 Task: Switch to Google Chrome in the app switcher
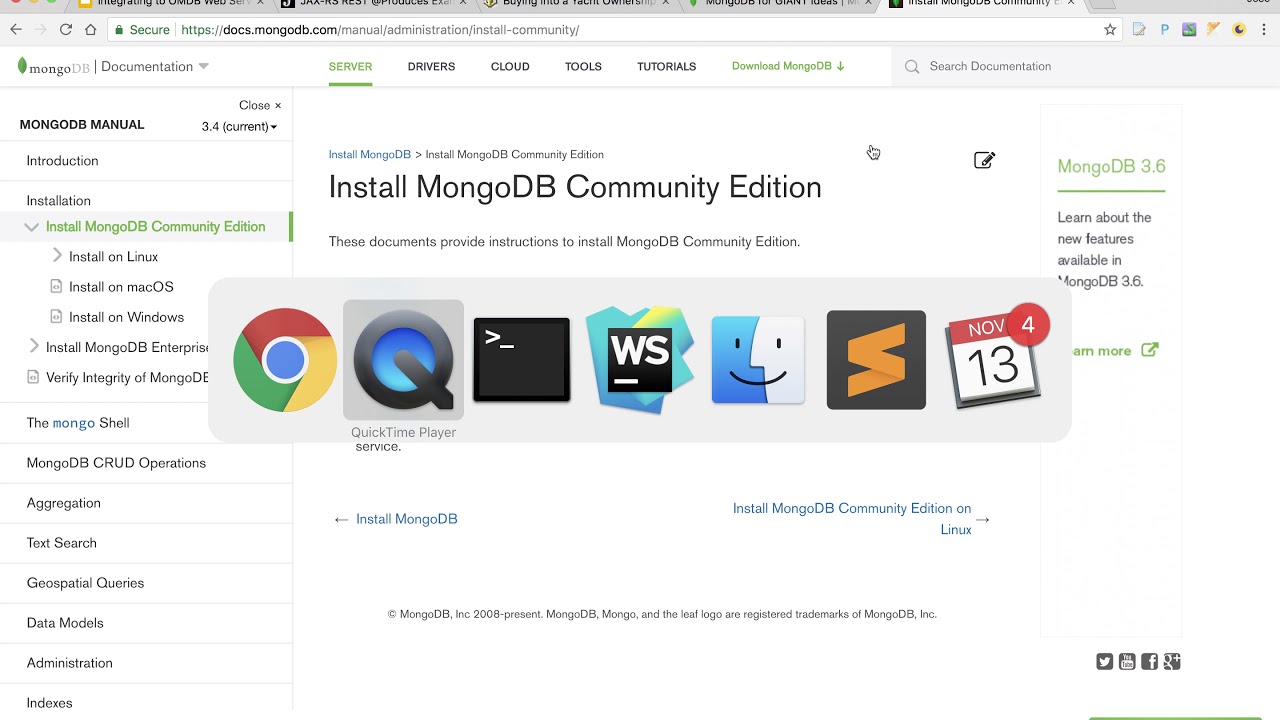[x=285, y=360]
